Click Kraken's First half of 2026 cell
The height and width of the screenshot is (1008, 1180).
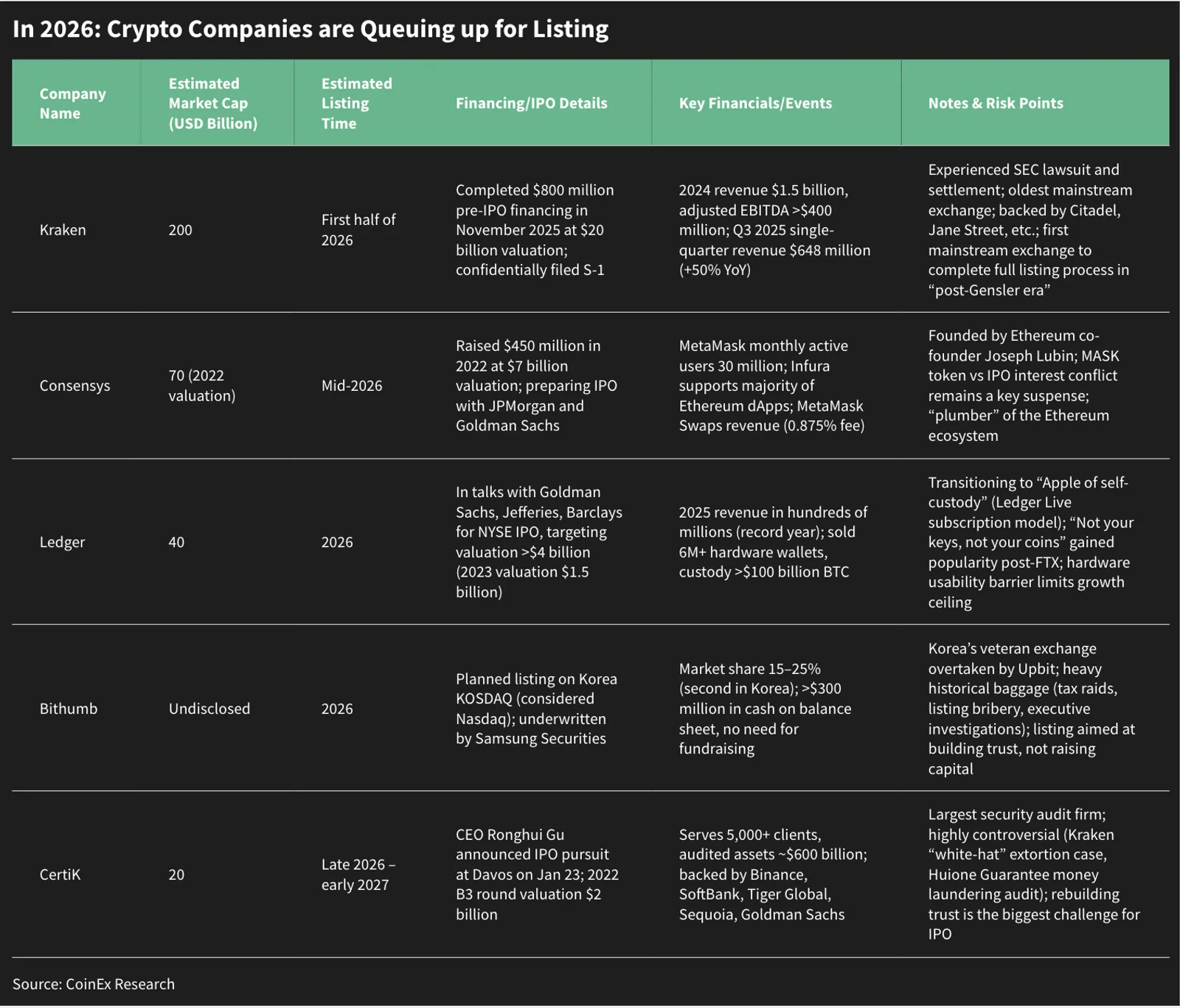click(x=358, y=230)
